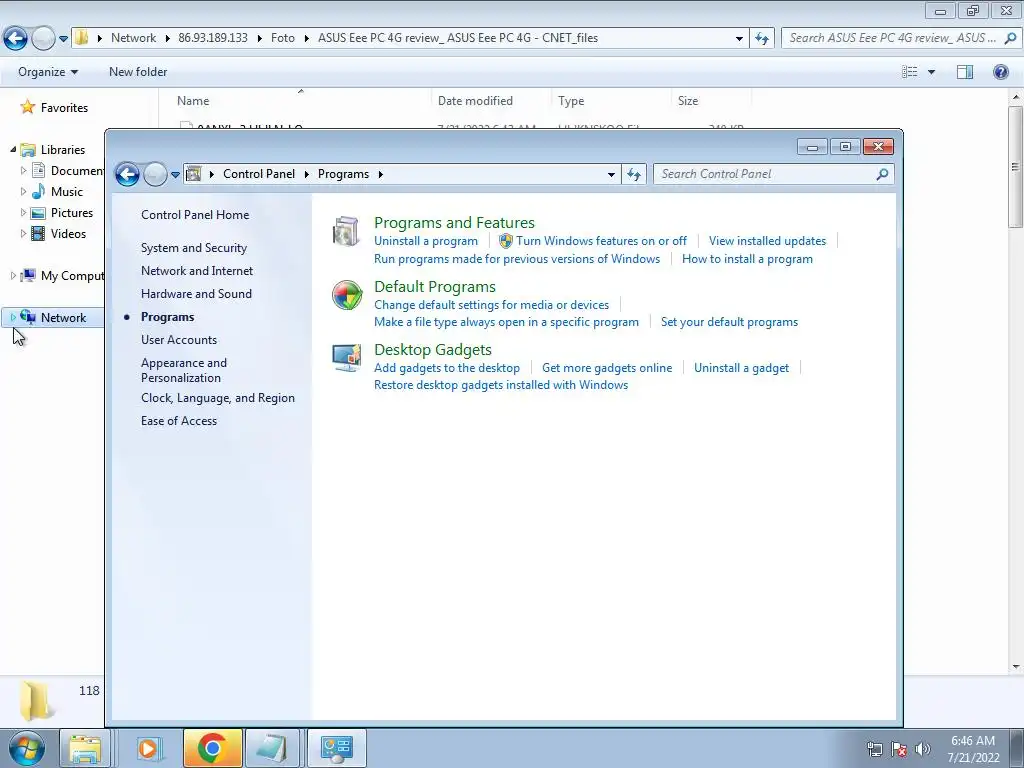
Task: Open the view options dropdown arrow
Action: coord(931,72)
